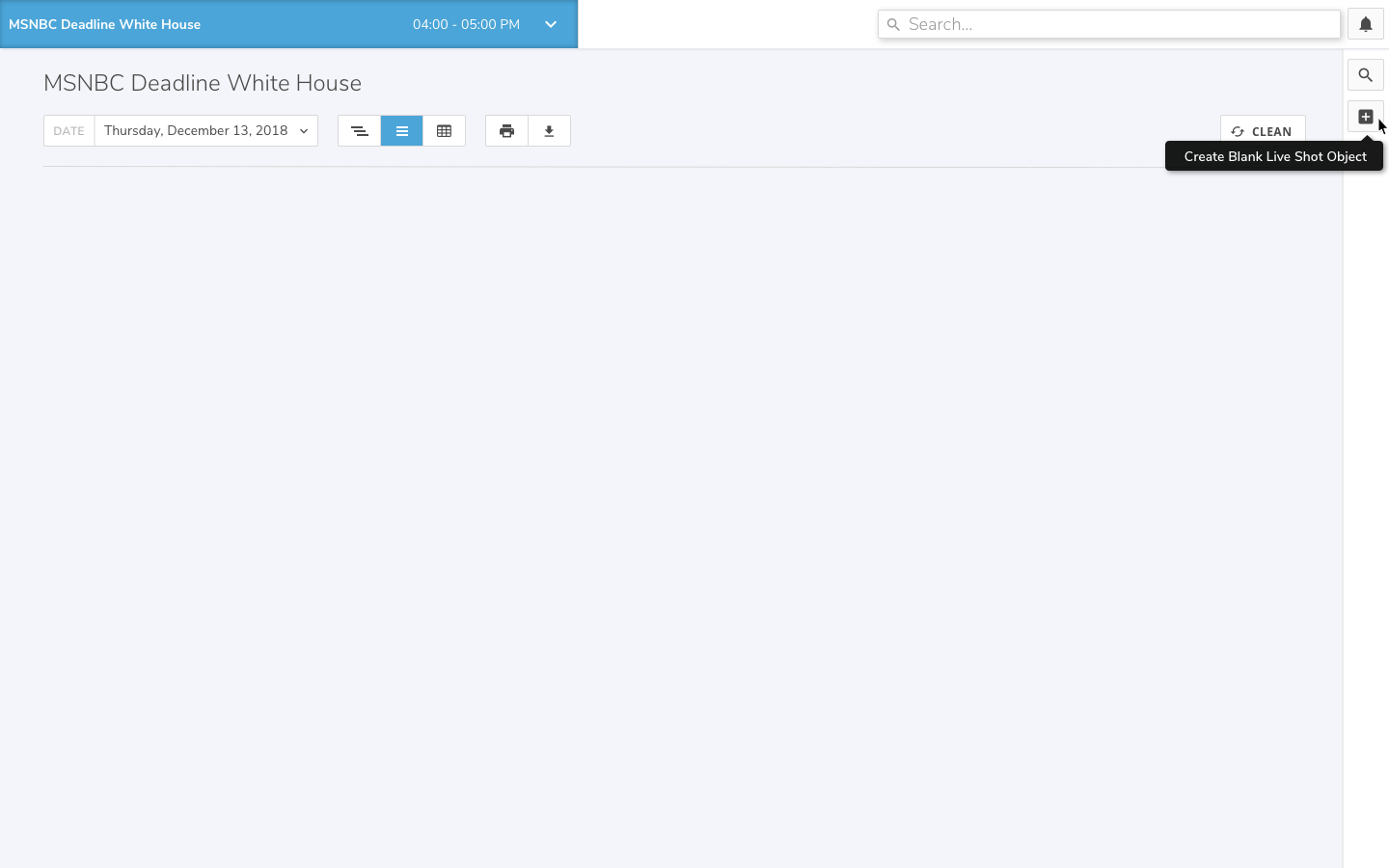Open the notifications bell

(x=1365, y=25)
